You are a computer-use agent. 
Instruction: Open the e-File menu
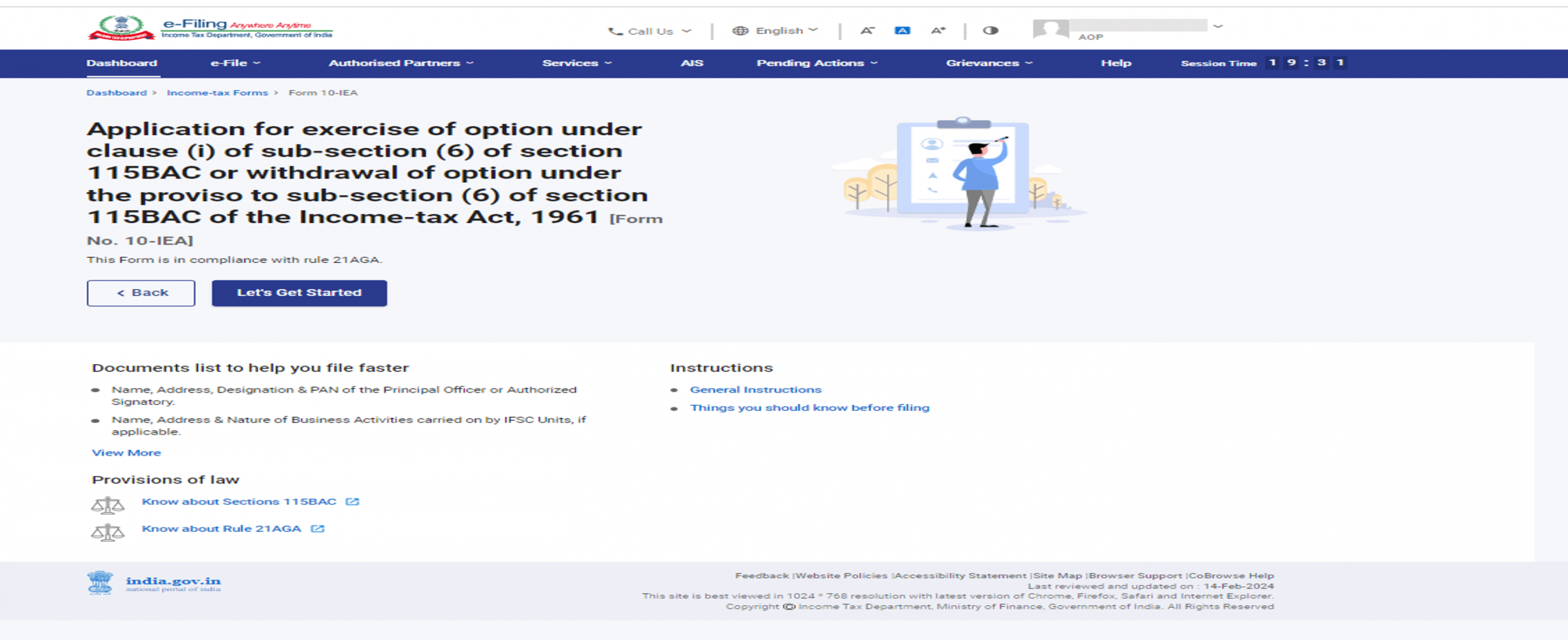point(236,63)
